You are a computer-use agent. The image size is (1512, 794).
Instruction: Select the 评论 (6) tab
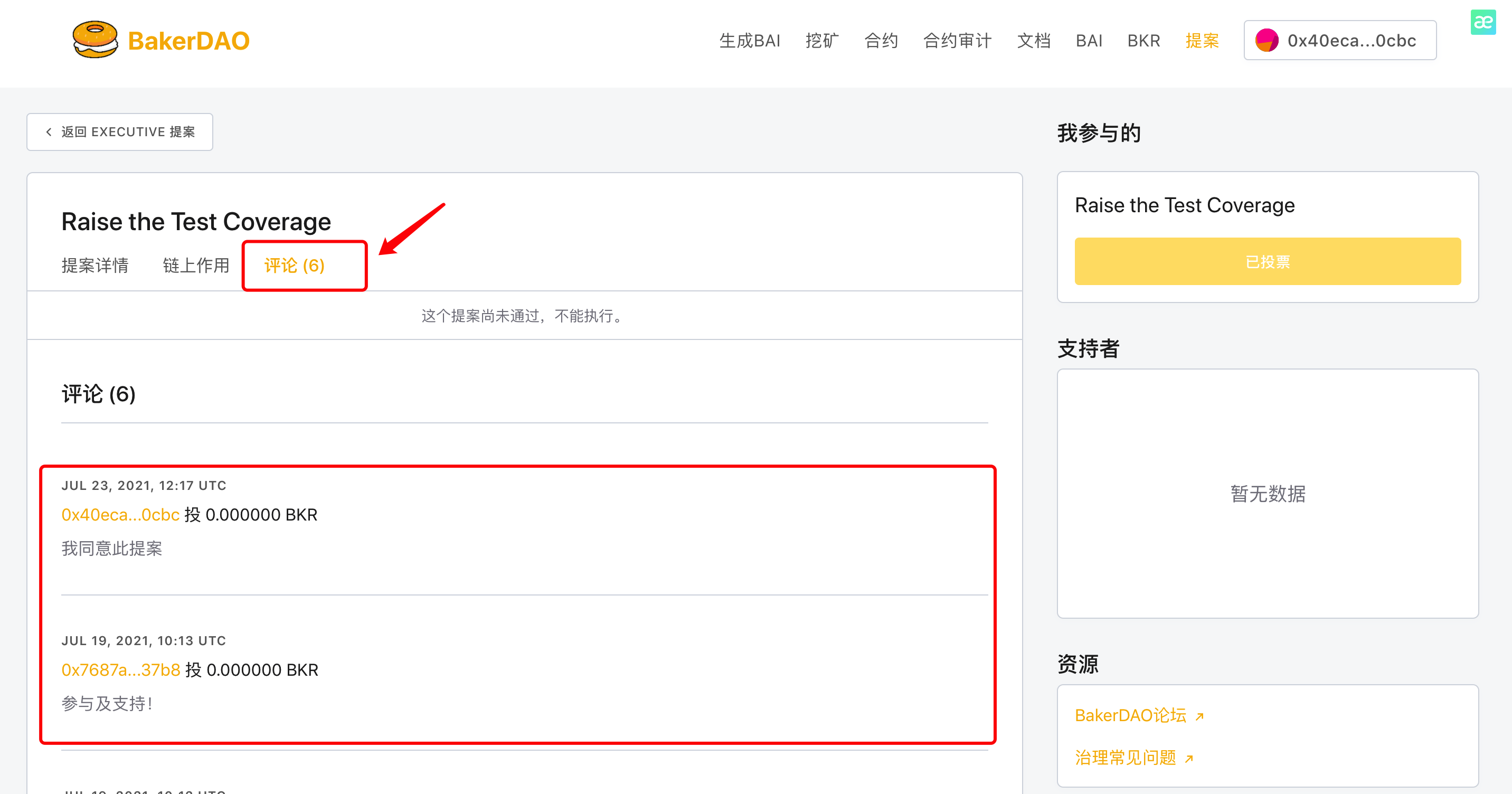[295, 265]
